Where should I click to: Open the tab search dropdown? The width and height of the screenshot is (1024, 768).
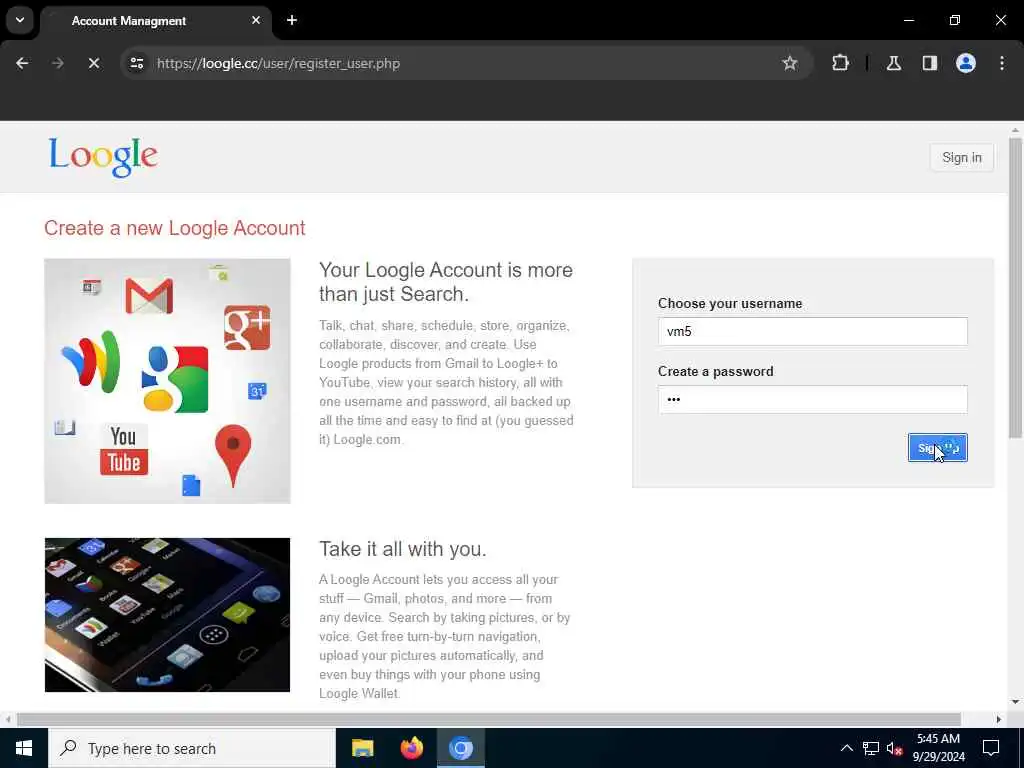pos(20,20)
